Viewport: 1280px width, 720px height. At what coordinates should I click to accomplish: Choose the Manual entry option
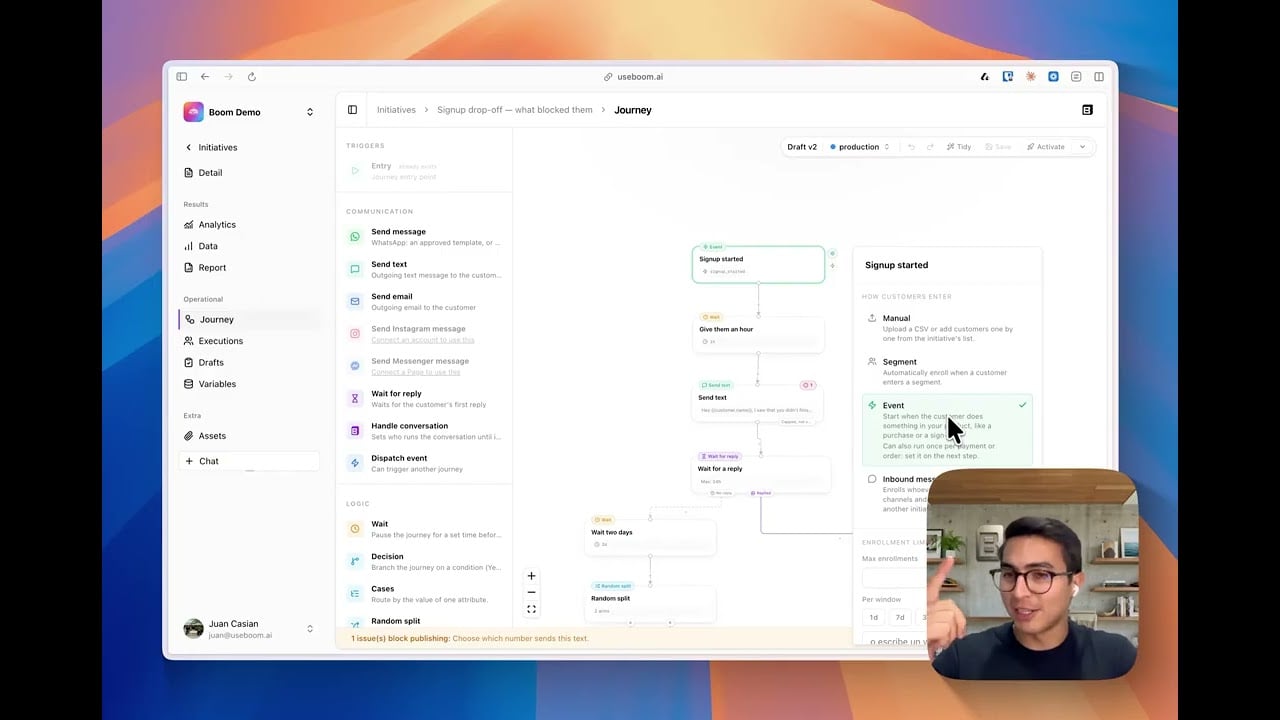[947, 328]
